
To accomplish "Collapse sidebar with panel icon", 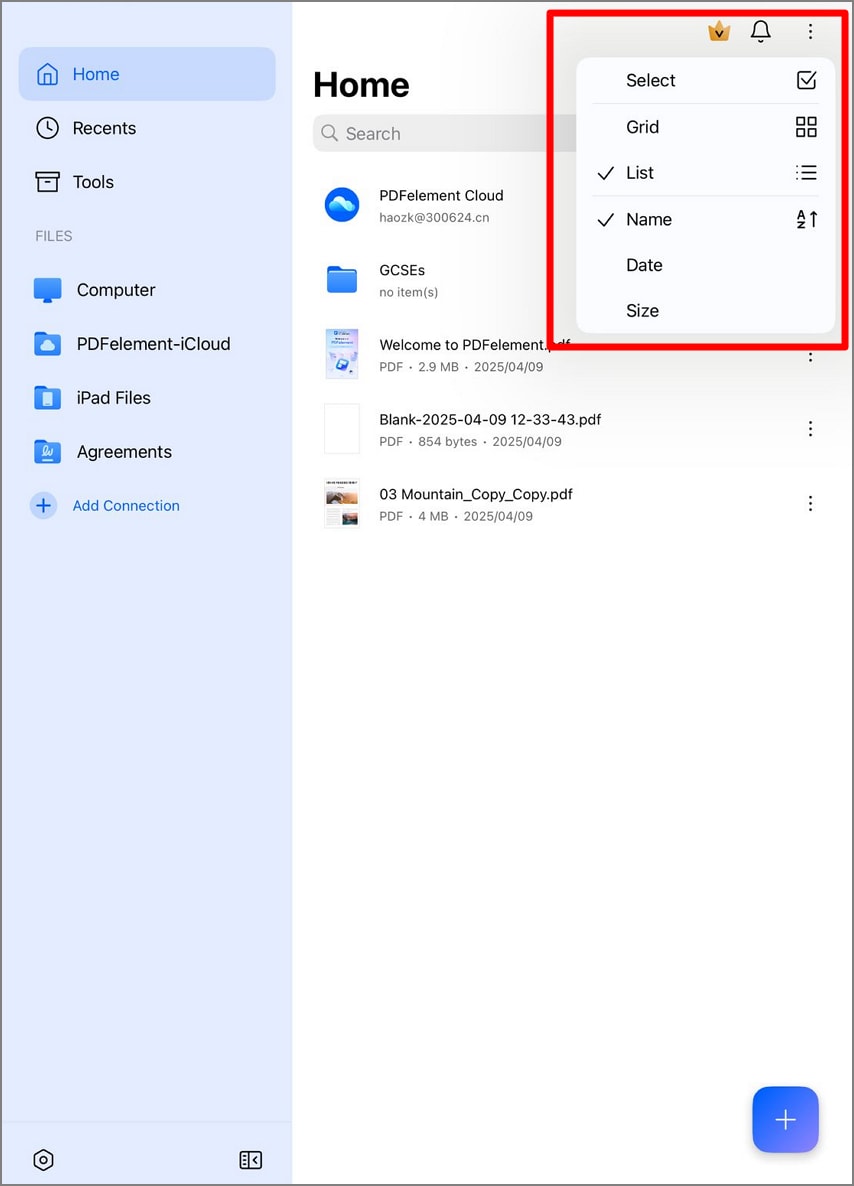I will (x=250, y=1160).
